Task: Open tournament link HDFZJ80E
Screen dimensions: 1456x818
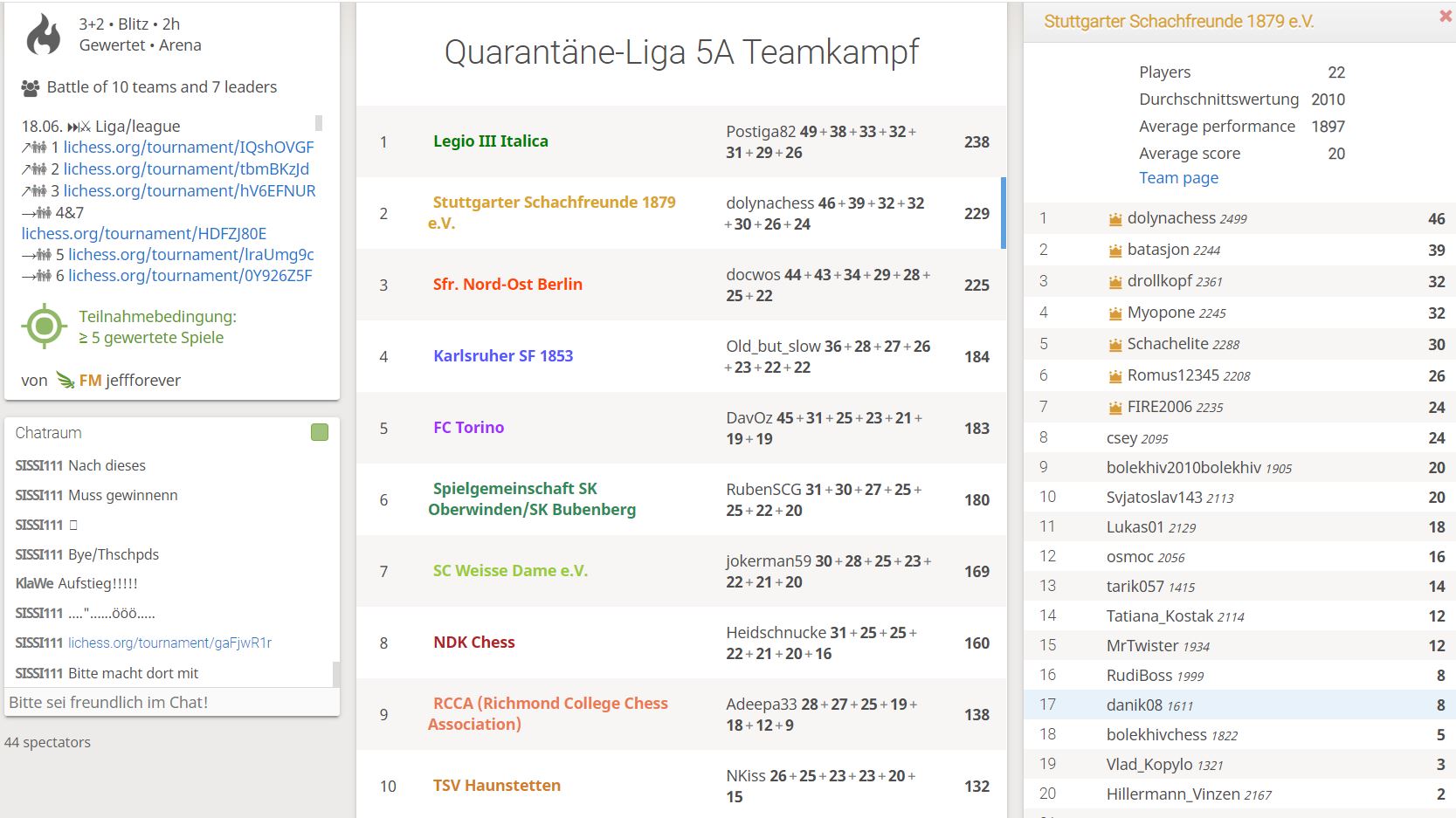Action: [144, 234]
